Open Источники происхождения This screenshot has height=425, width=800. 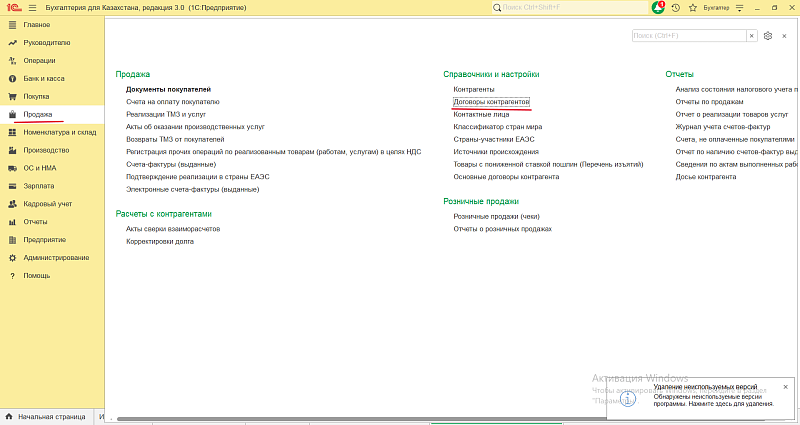coord(496,152)
